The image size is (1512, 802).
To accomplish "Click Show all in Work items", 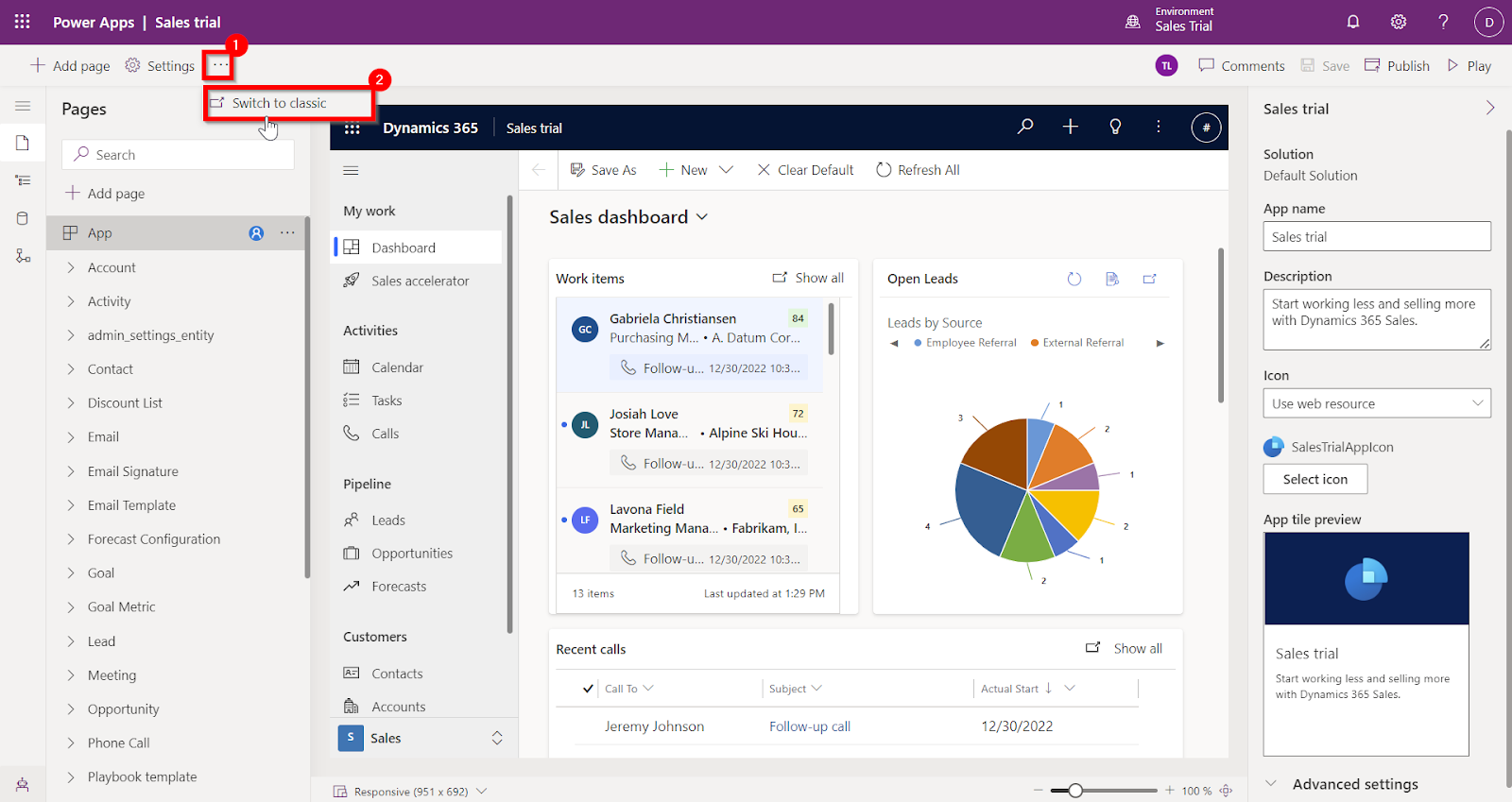I will click(808, 278).
